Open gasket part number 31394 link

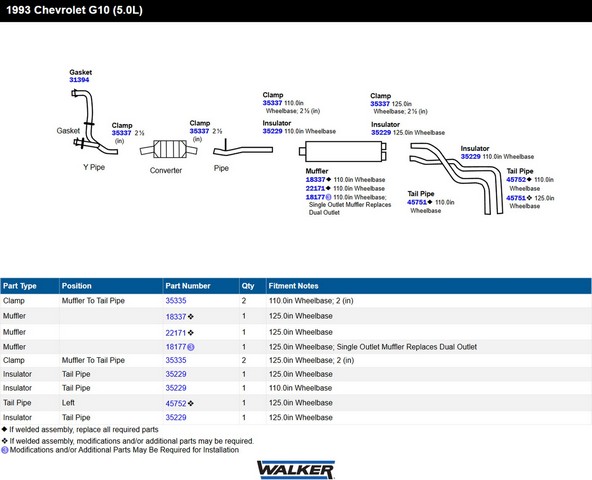coord(79,80)
